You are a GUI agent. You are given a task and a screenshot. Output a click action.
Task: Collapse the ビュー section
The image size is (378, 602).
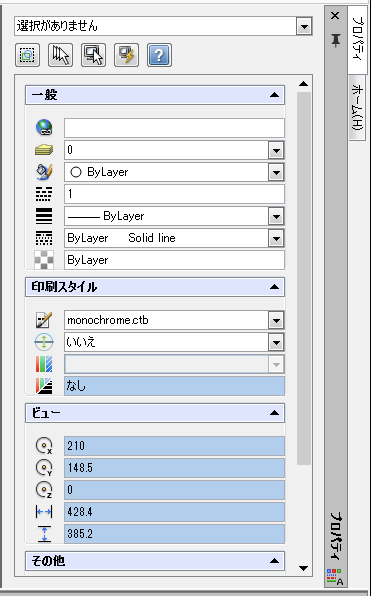click(x=274, y=413)
